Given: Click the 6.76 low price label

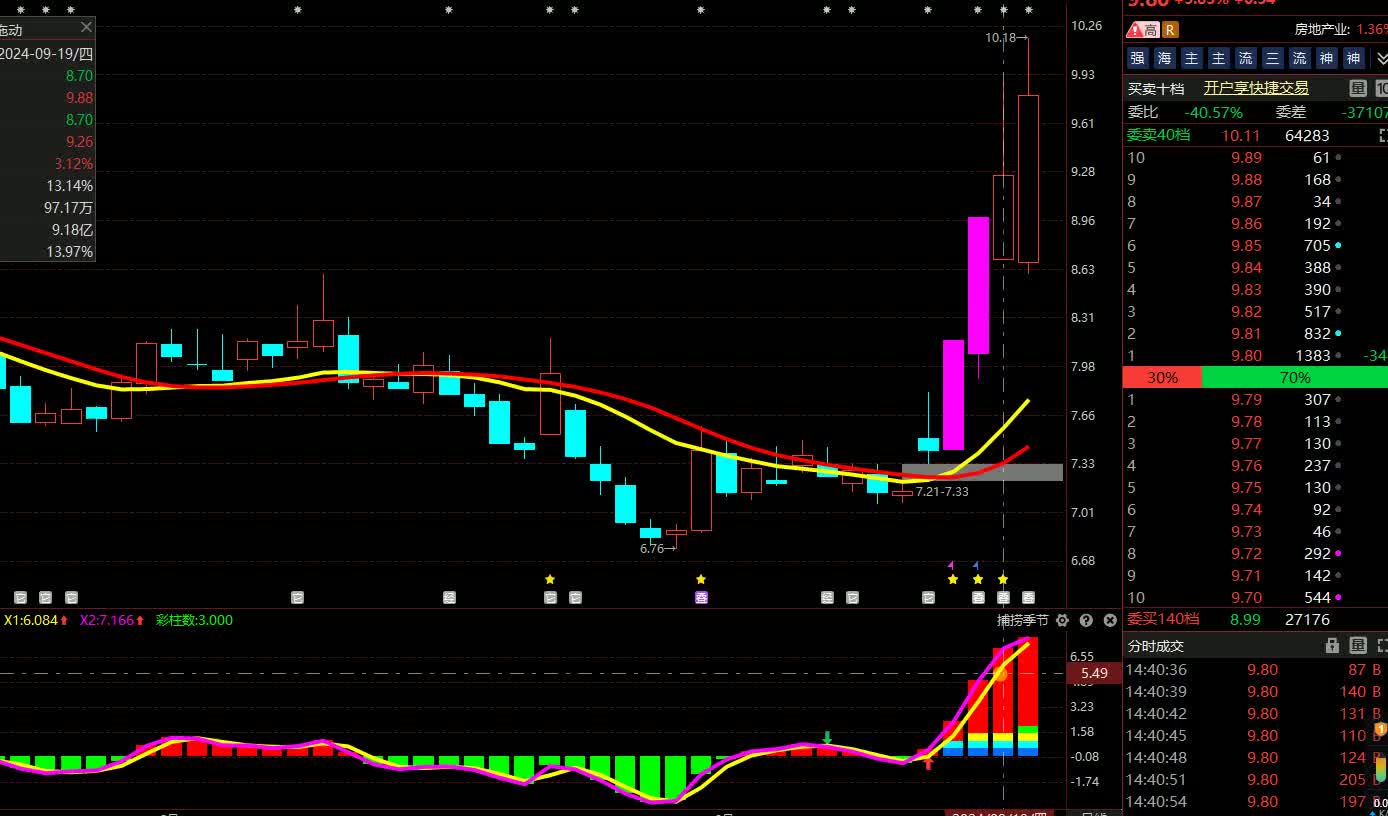Looking at the screenshot, I should pyautogui.click(x=657, y=548).
